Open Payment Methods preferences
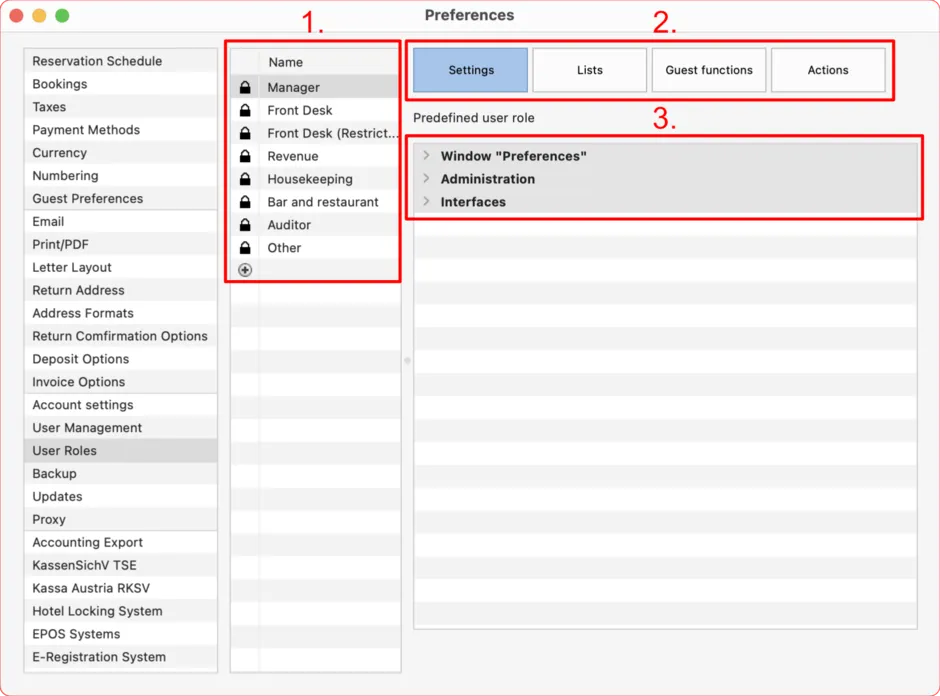 120,129
